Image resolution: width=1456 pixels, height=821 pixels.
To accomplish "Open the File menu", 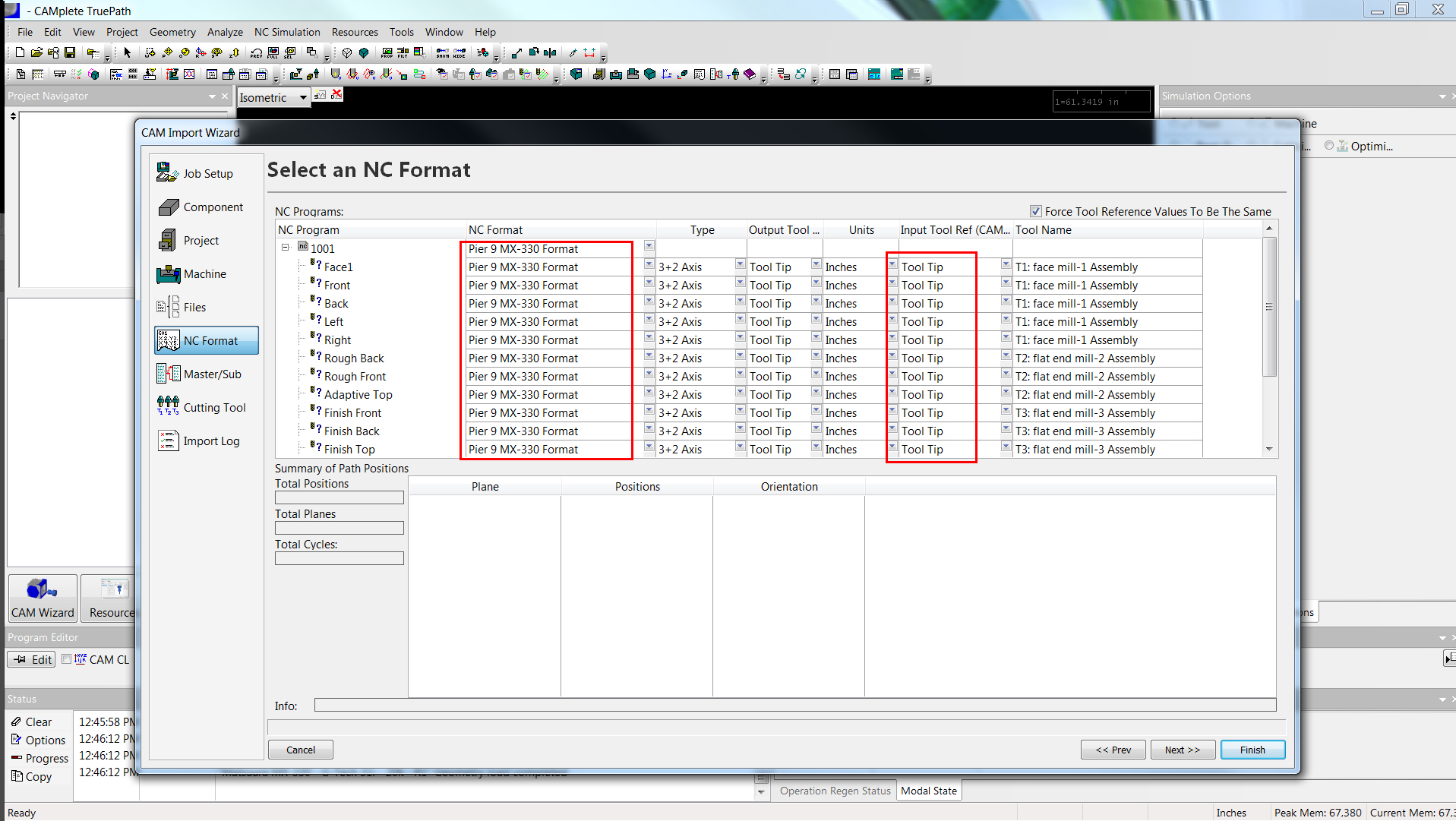I will tap(25, 32).
